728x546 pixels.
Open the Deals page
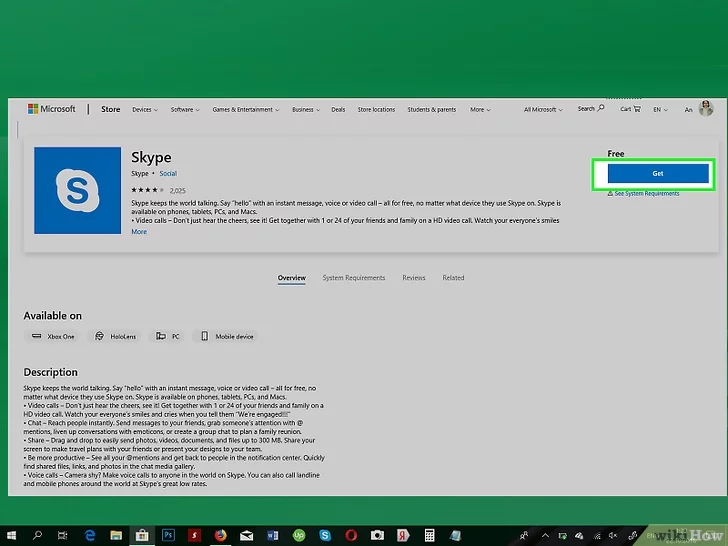tap(338, 110)
